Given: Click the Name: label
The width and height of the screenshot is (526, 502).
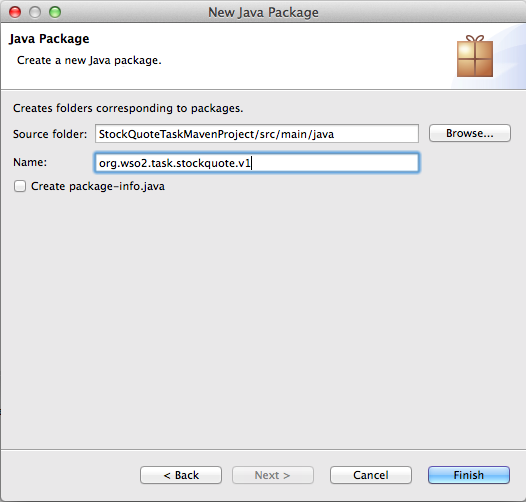Looking at the screenshot, I should (30, 162).
